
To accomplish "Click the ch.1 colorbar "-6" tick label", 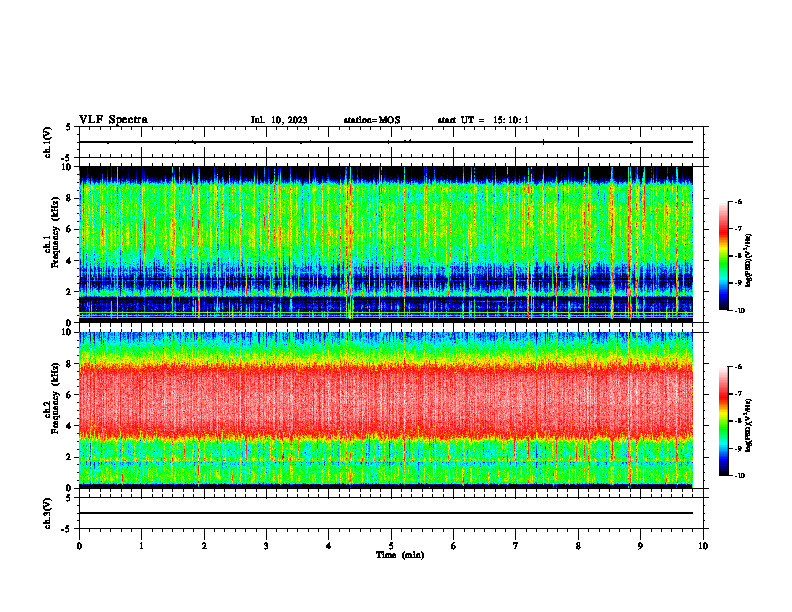I will pos(739,201).
